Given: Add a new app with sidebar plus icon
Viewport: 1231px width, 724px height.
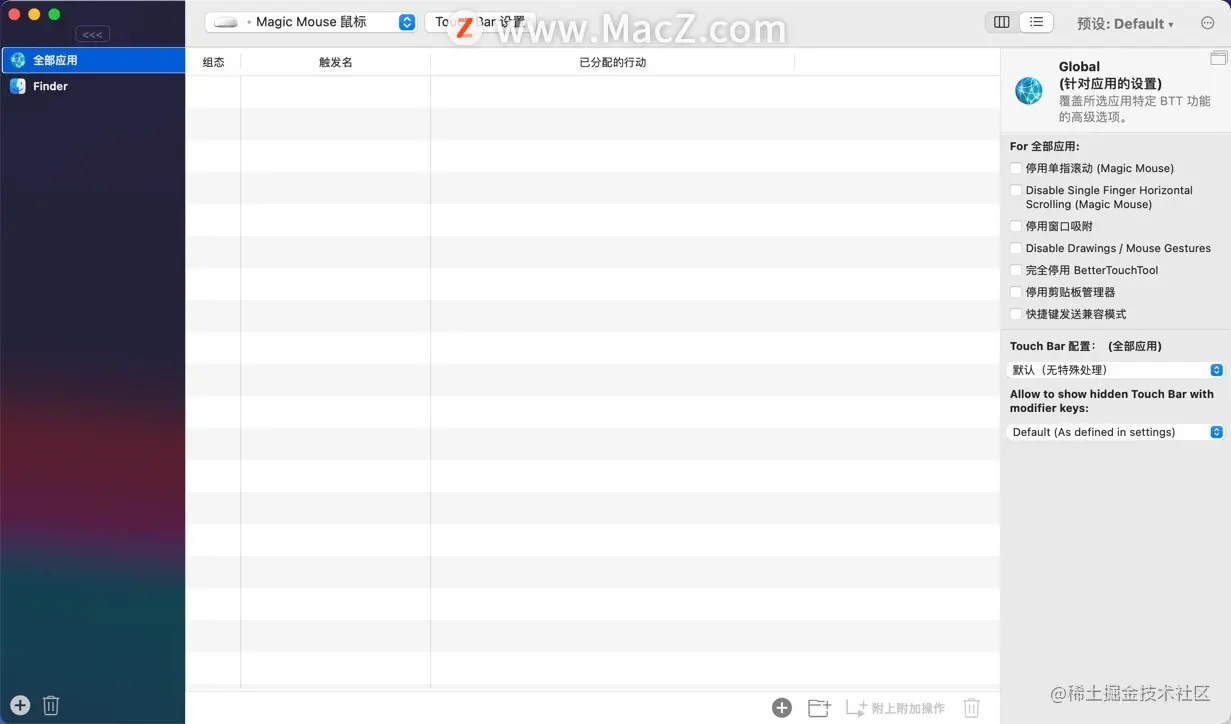Looking at the screenshot, I should click(x=20, y=705).
